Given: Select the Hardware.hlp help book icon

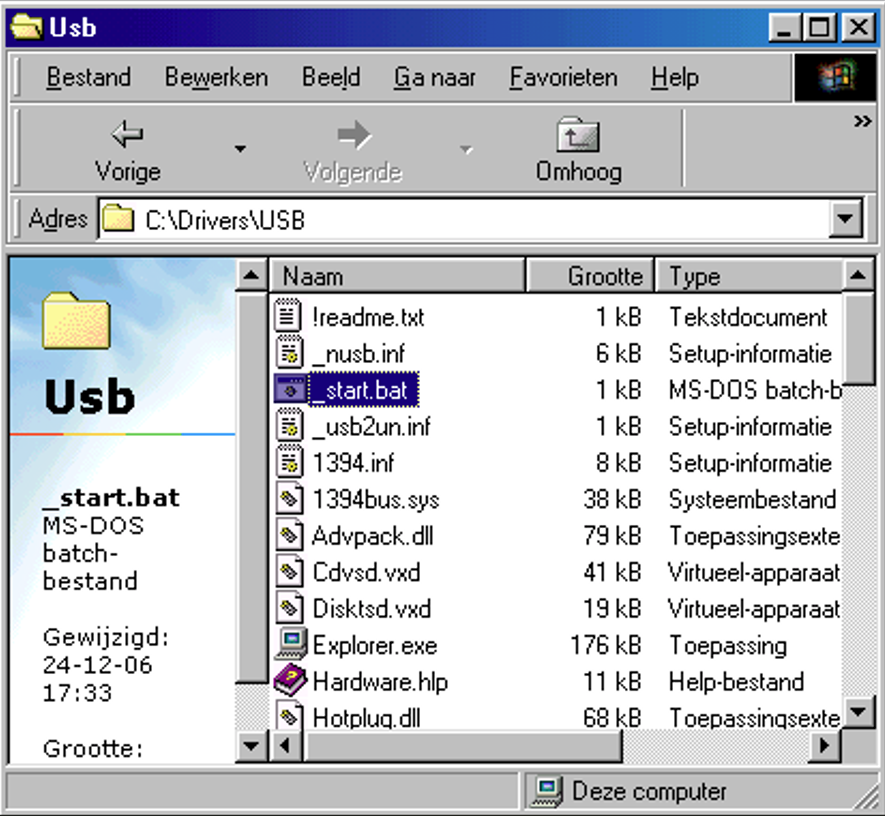Looking at the screenshot, I should pos(290,680).
